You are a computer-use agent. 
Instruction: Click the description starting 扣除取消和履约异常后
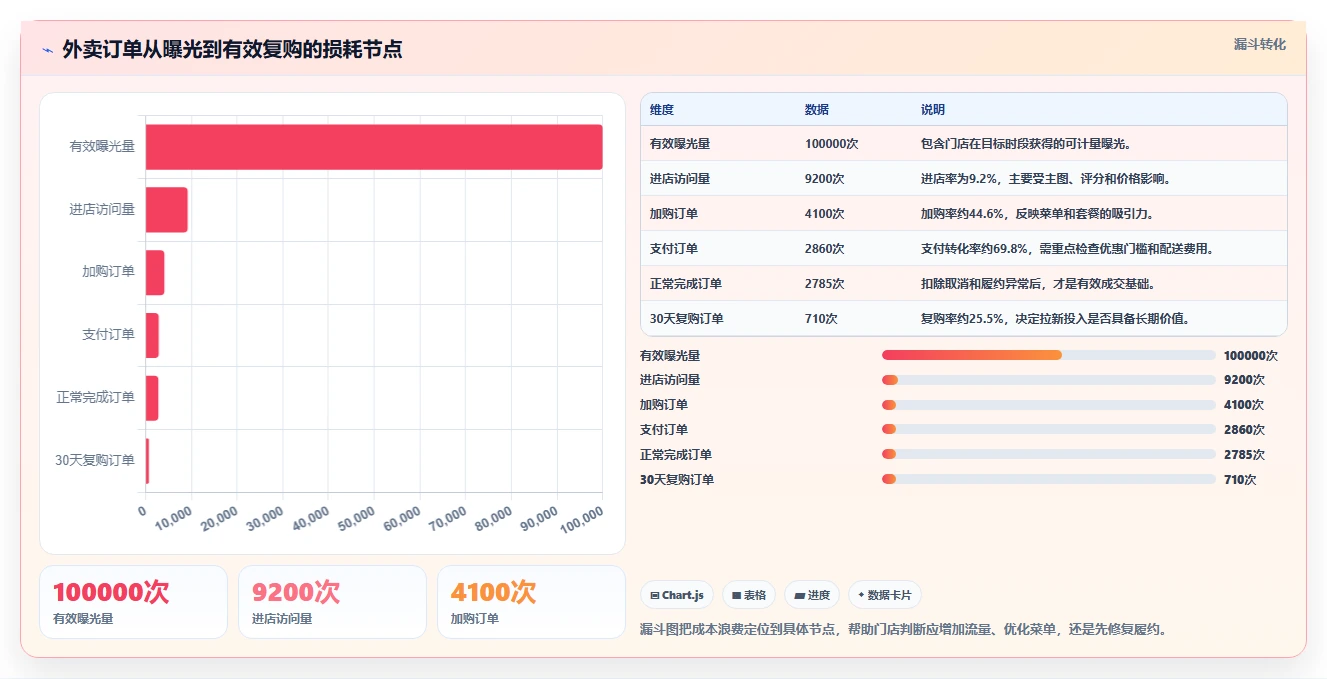[1038, 284]
